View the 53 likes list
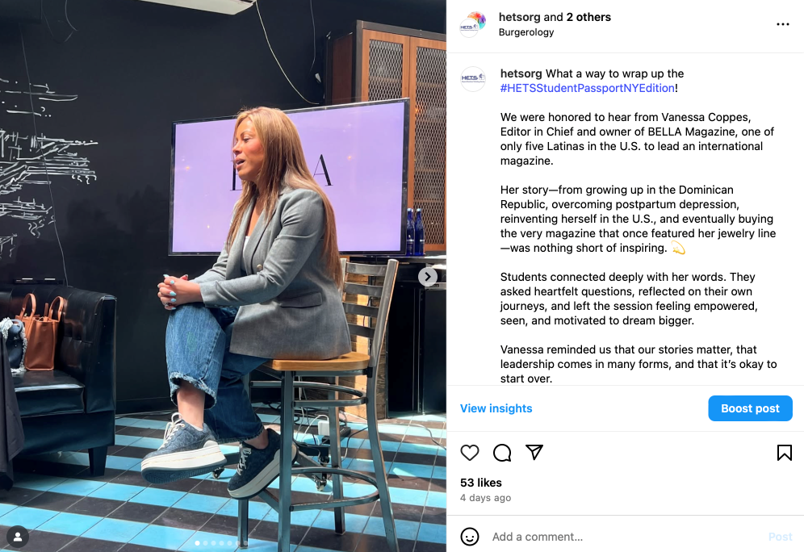The image size is (804, 552). (481, 483)
